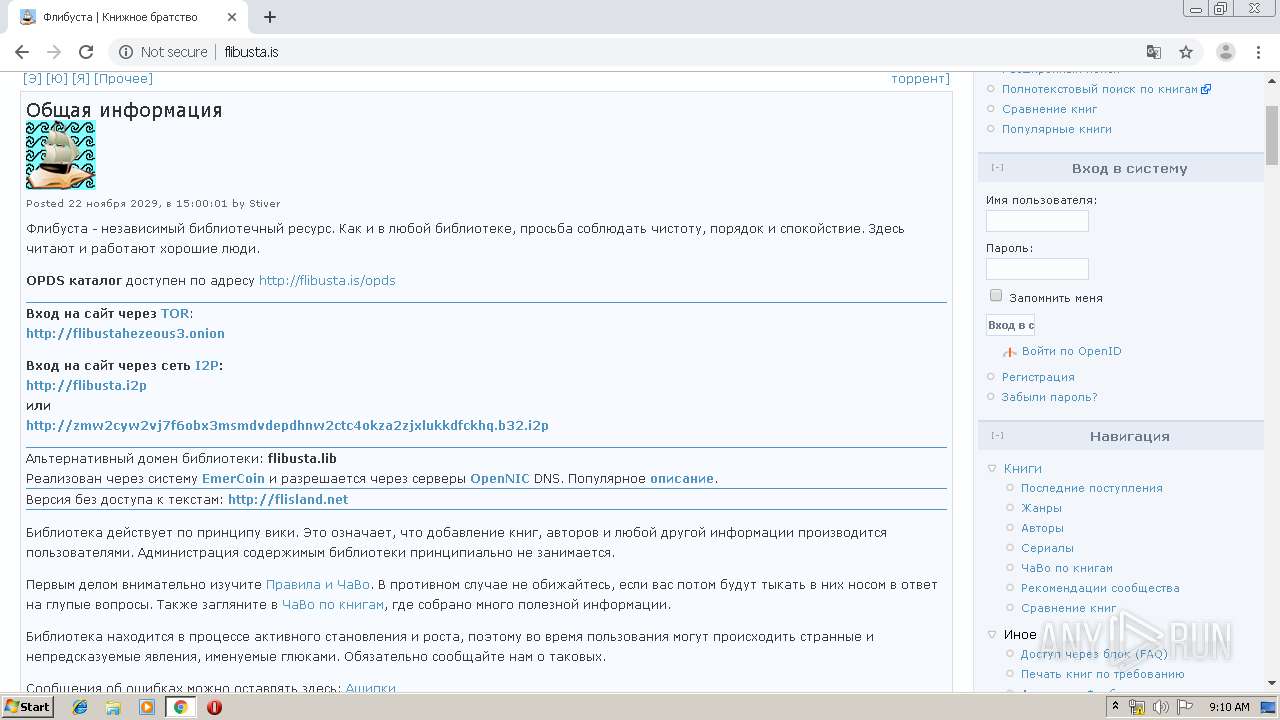The height and width of the screenshot is (720, 1280).
Task: Click the address bar URL flibusta.is
Action: pos(252,52)
